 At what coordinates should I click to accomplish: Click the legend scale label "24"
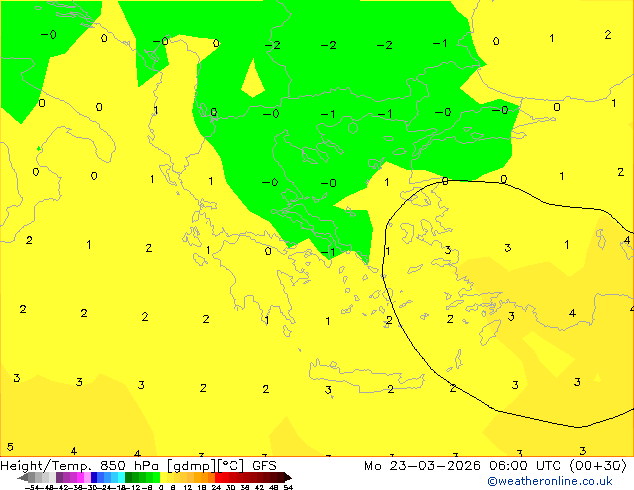(x=216, y=487)
